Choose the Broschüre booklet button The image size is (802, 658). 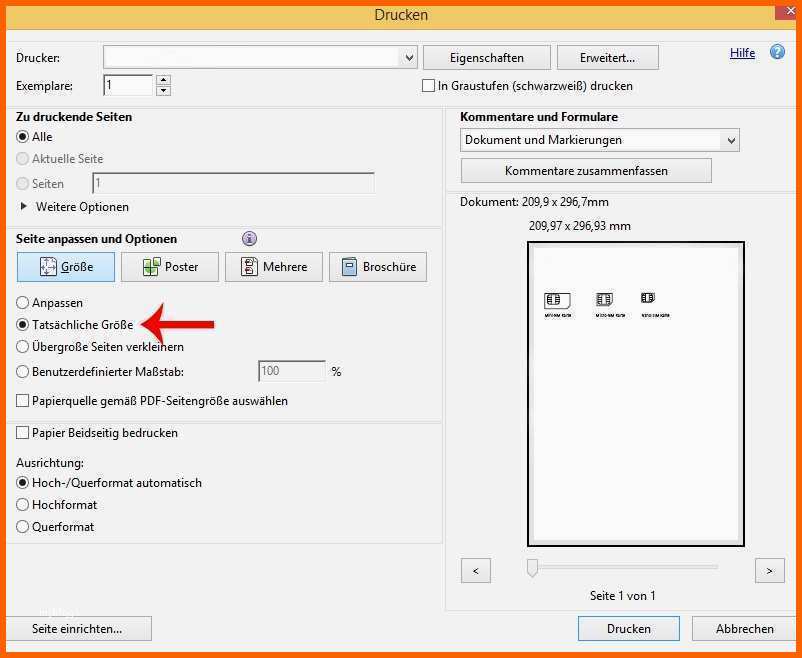378,267
